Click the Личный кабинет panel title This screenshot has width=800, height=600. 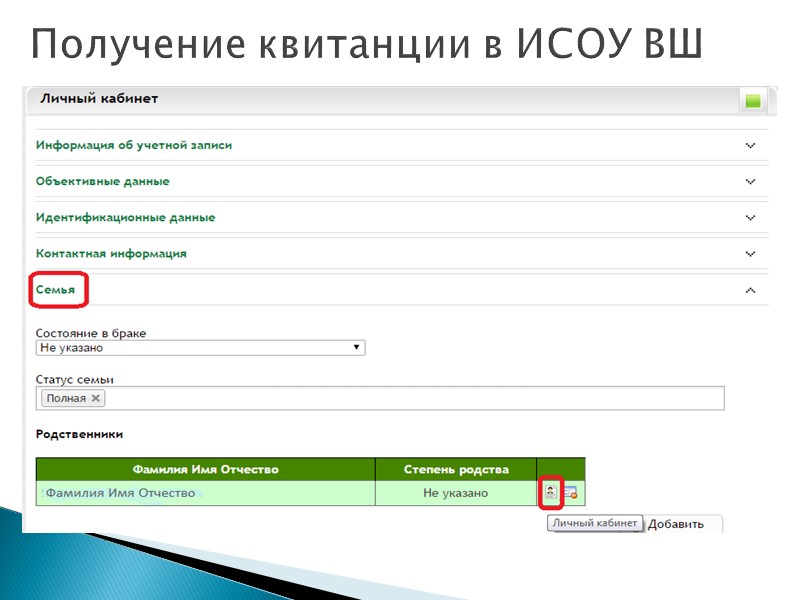pos(99,98)
